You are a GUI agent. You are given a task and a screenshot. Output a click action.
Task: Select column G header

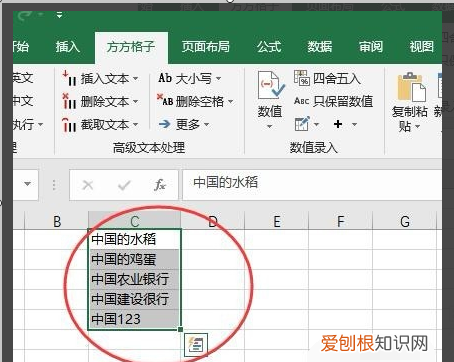coord(405,221)
